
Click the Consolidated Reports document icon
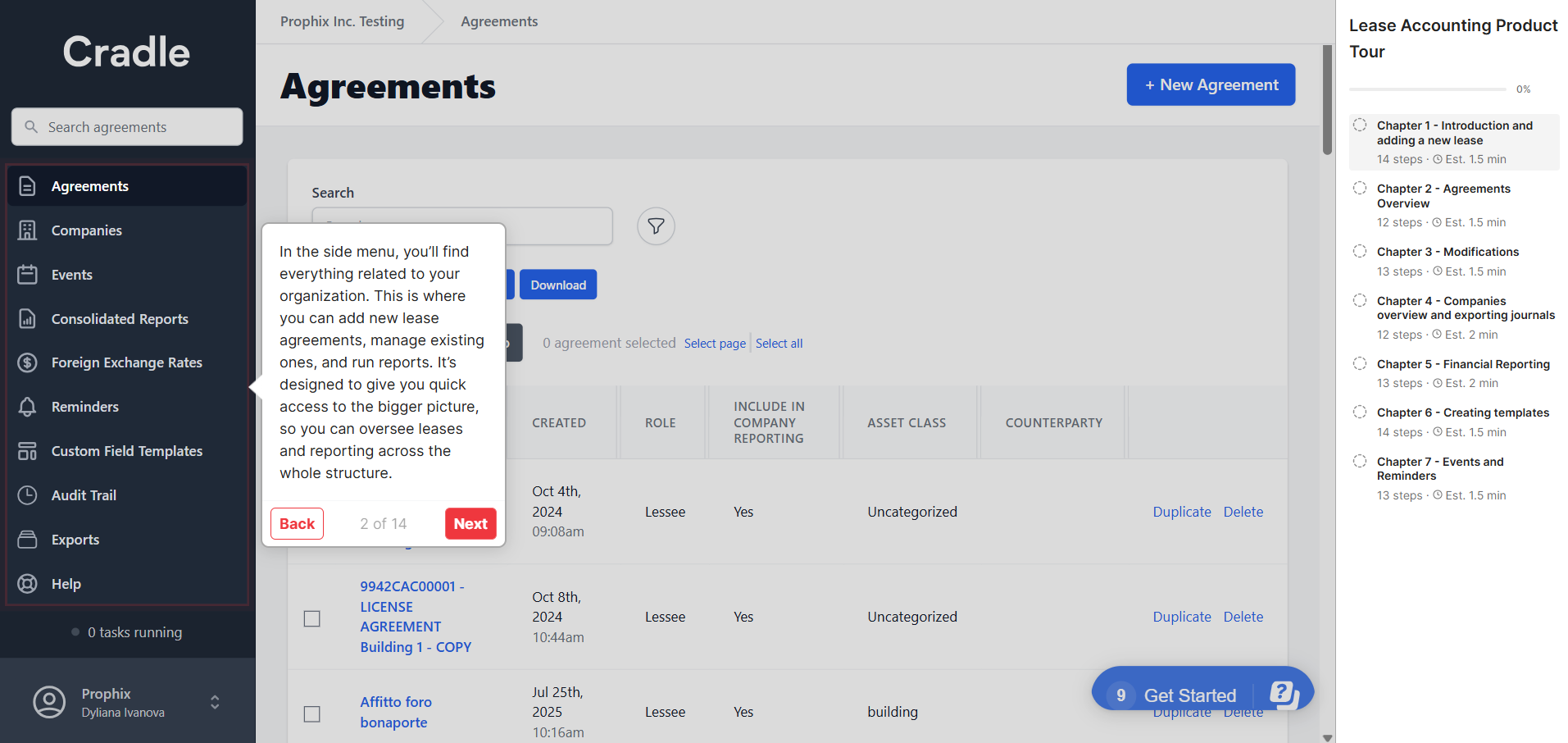(28, 319)
